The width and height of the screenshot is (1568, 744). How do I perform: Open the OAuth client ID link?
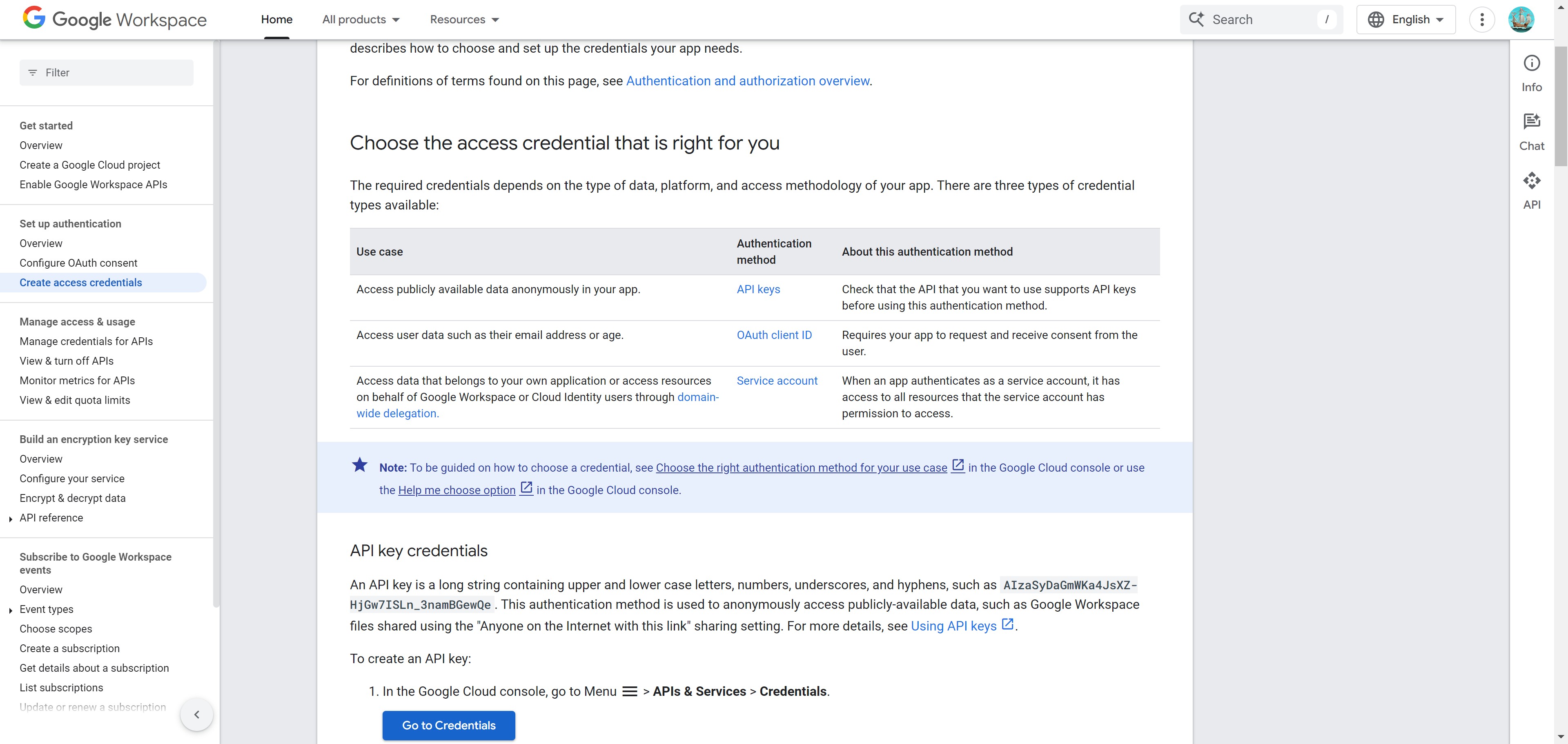(774, 335)
